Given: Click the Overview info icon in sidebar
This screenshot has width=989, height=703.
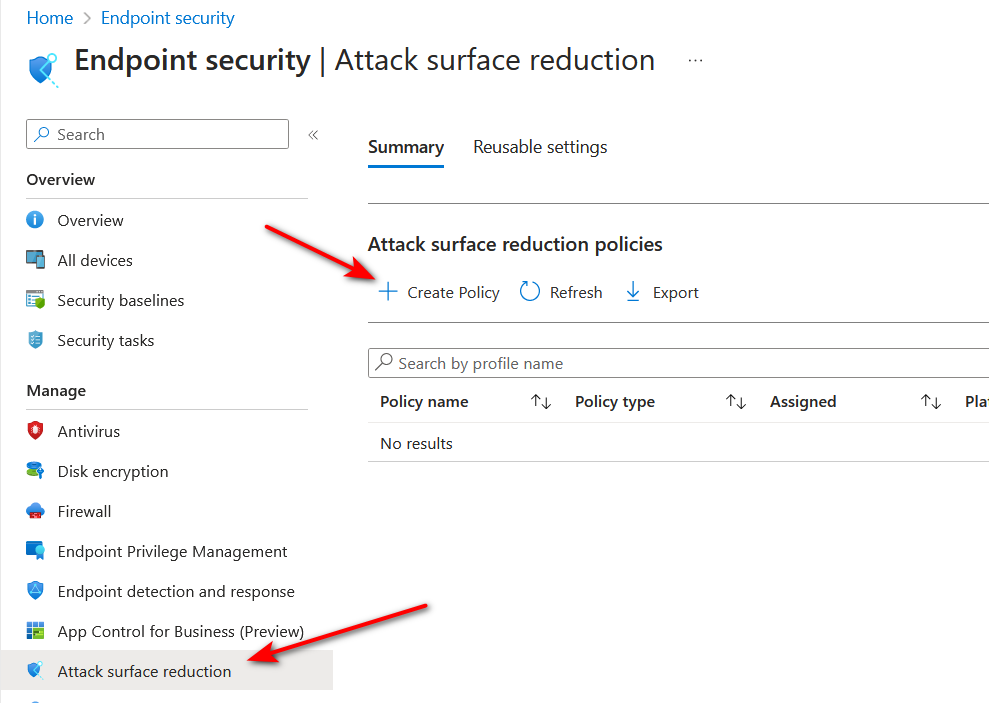Looking at the screenshot, I should coord(35,220).
